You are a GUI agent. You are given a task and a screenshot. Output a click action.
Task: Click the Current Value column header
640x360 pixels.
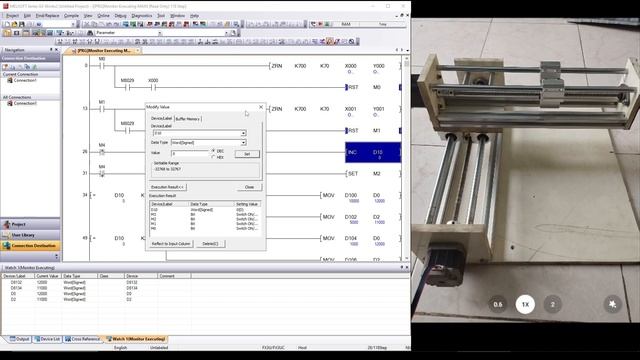tap(48, 276)
